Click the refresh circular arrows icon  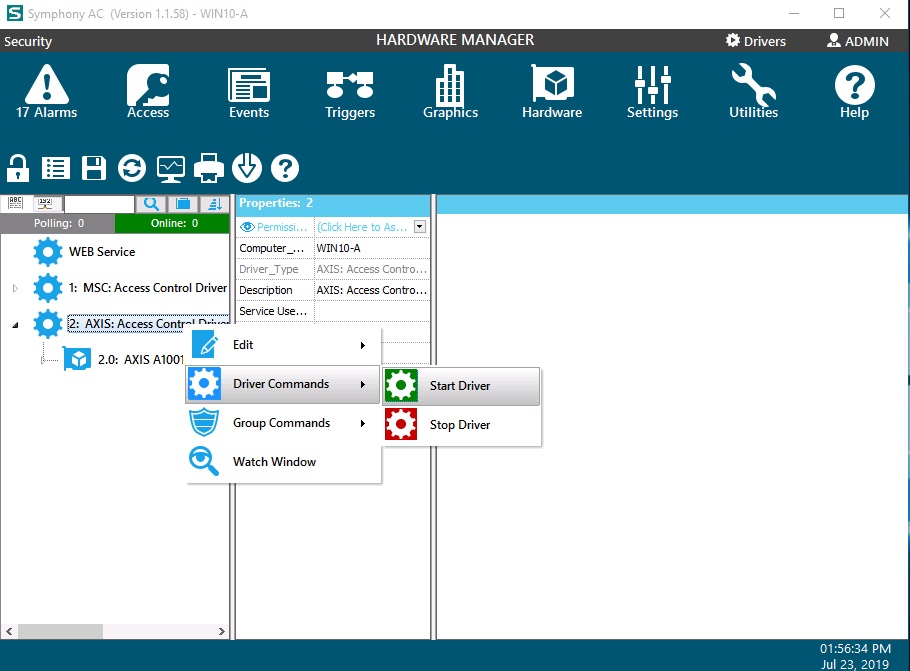pos(132,168)
